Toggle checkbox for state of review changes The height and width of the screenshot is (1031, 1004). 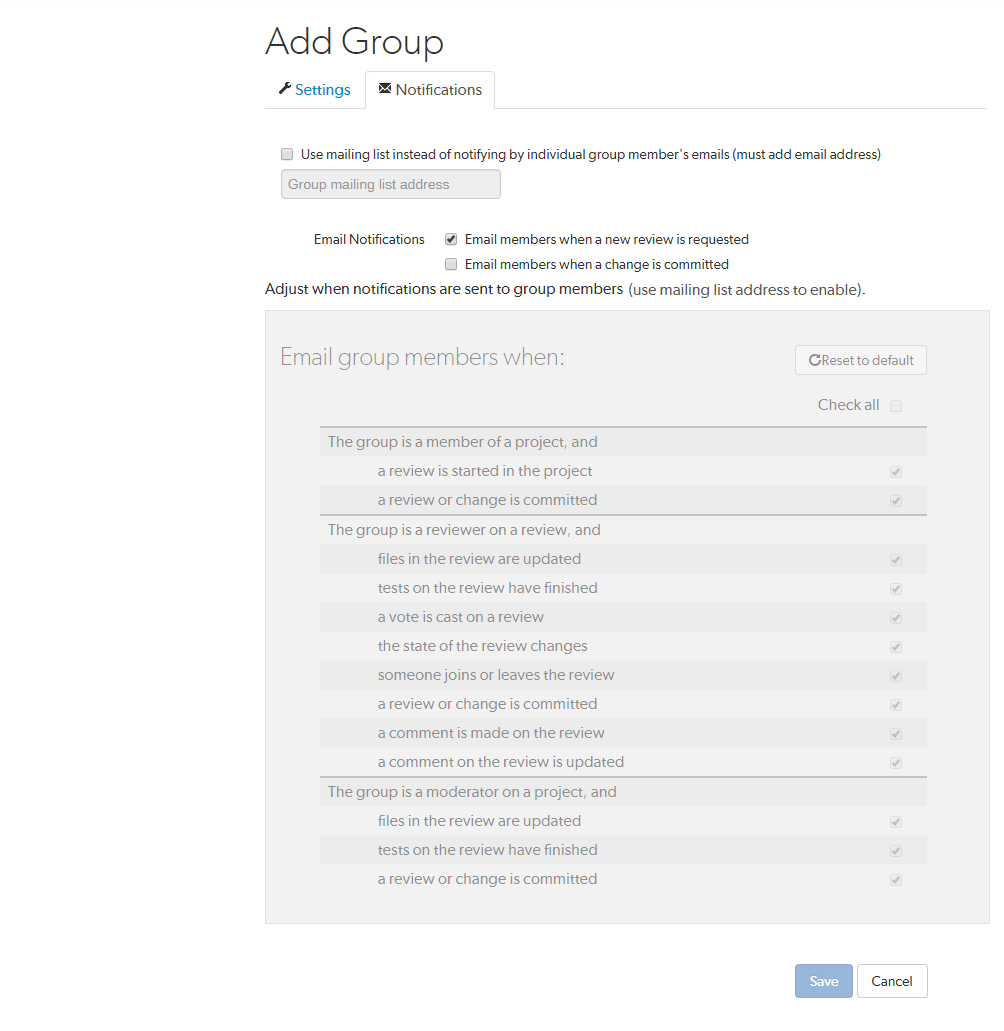pos(895,646)
